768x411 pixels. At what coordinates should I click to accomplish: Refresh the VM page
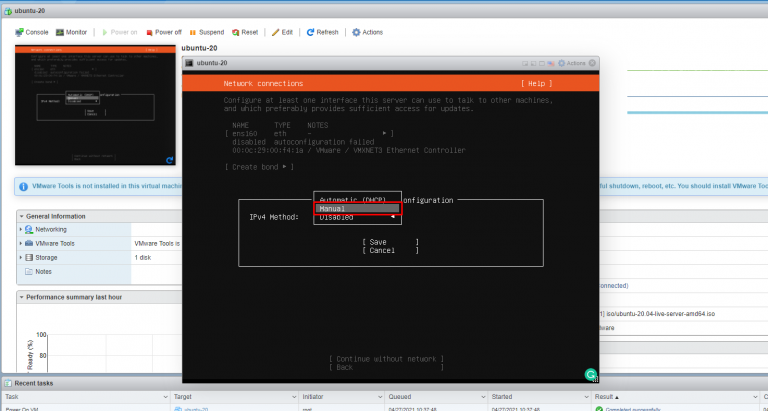coord(322,32)
